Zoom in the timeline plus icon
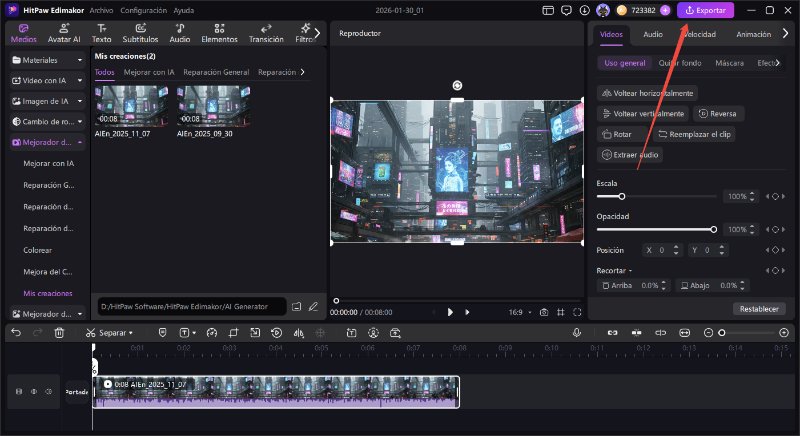 click(x=784, y=333)
